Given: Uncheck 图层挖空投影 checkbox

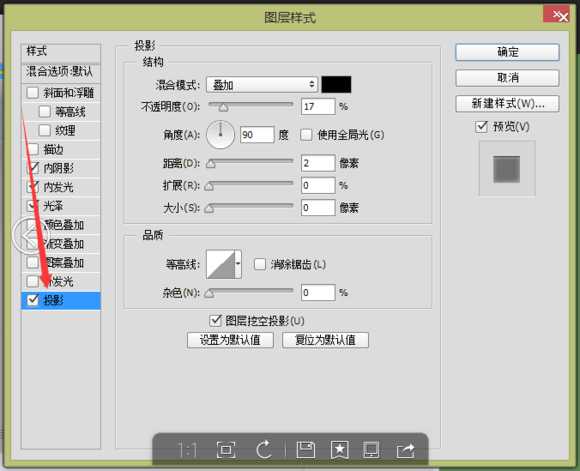Looking at the screenshot, I should click(x=215, y=320).
